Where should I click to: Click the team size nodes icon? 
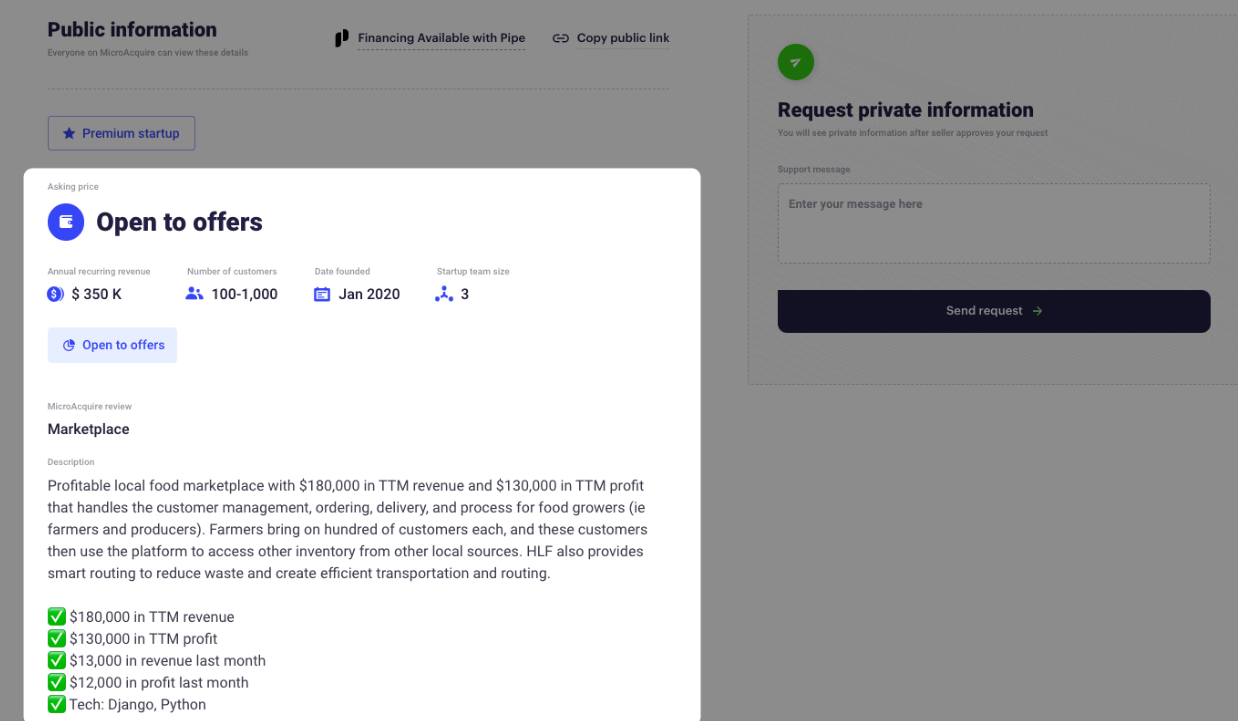coord(444,294)
